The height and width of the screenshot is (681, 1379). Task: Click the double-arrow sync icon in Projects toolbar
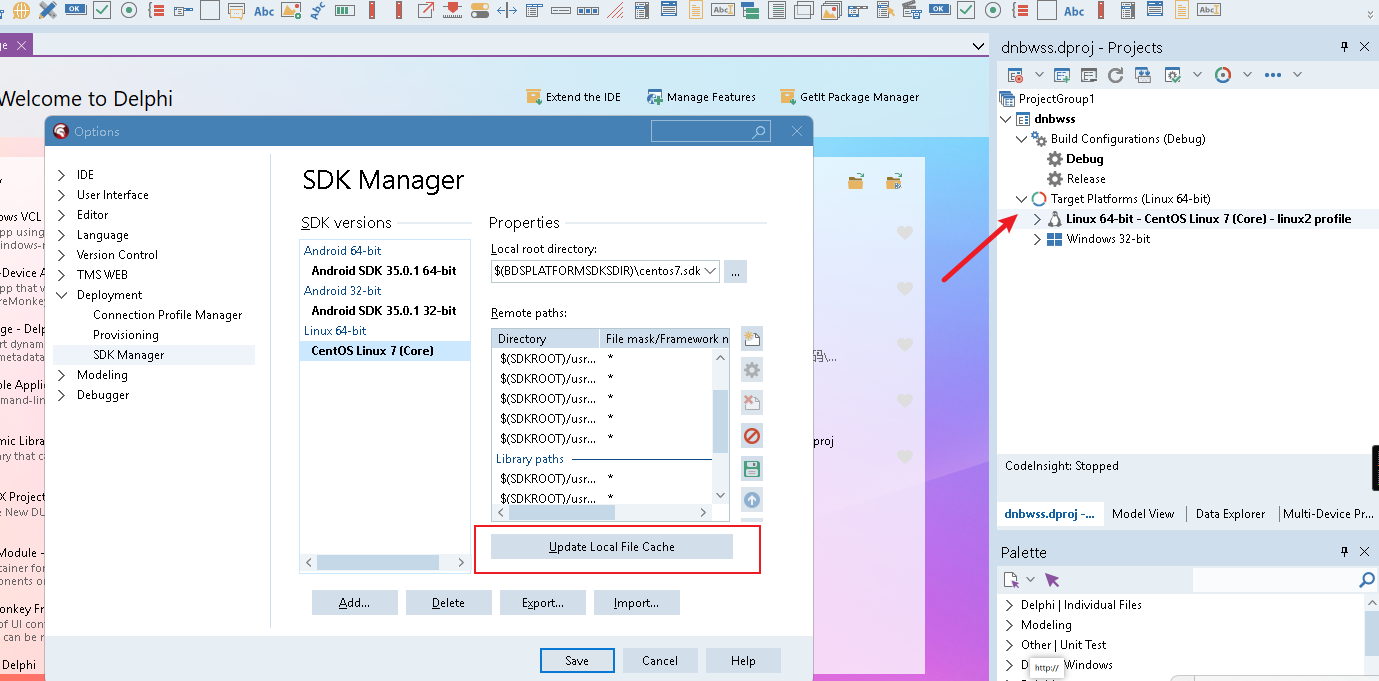point(1142,75)
